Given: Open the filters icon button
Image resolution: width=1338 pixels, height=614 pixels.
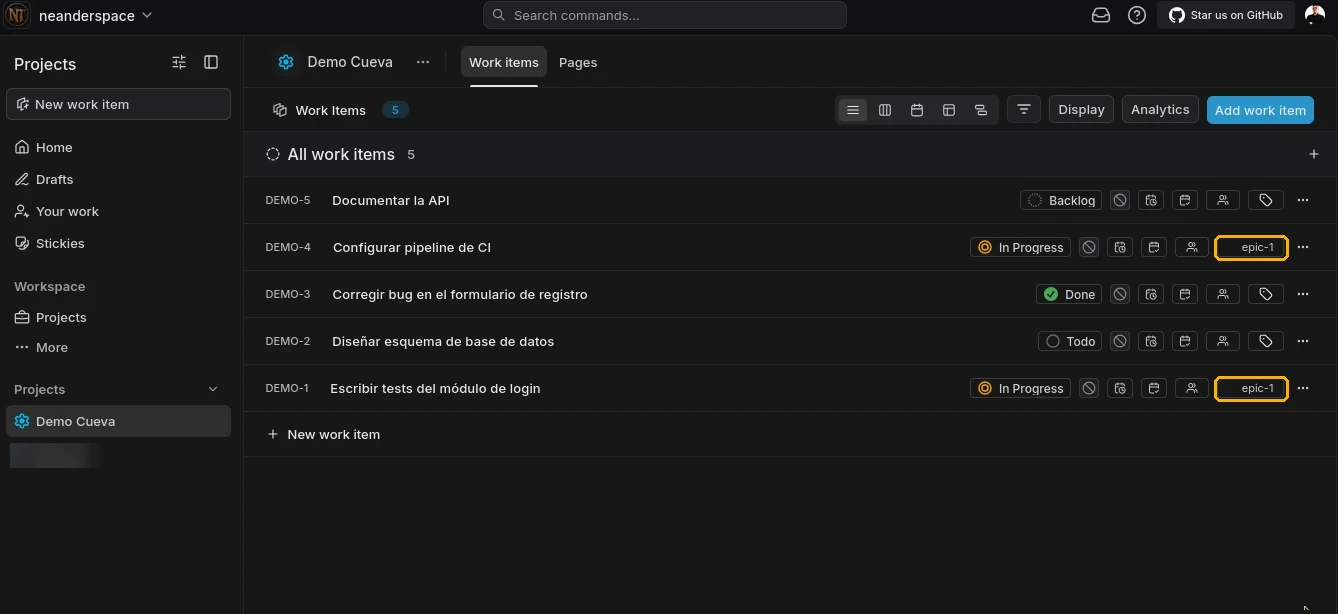Looking at the screenshot, I should click(x=1024, y=110).
